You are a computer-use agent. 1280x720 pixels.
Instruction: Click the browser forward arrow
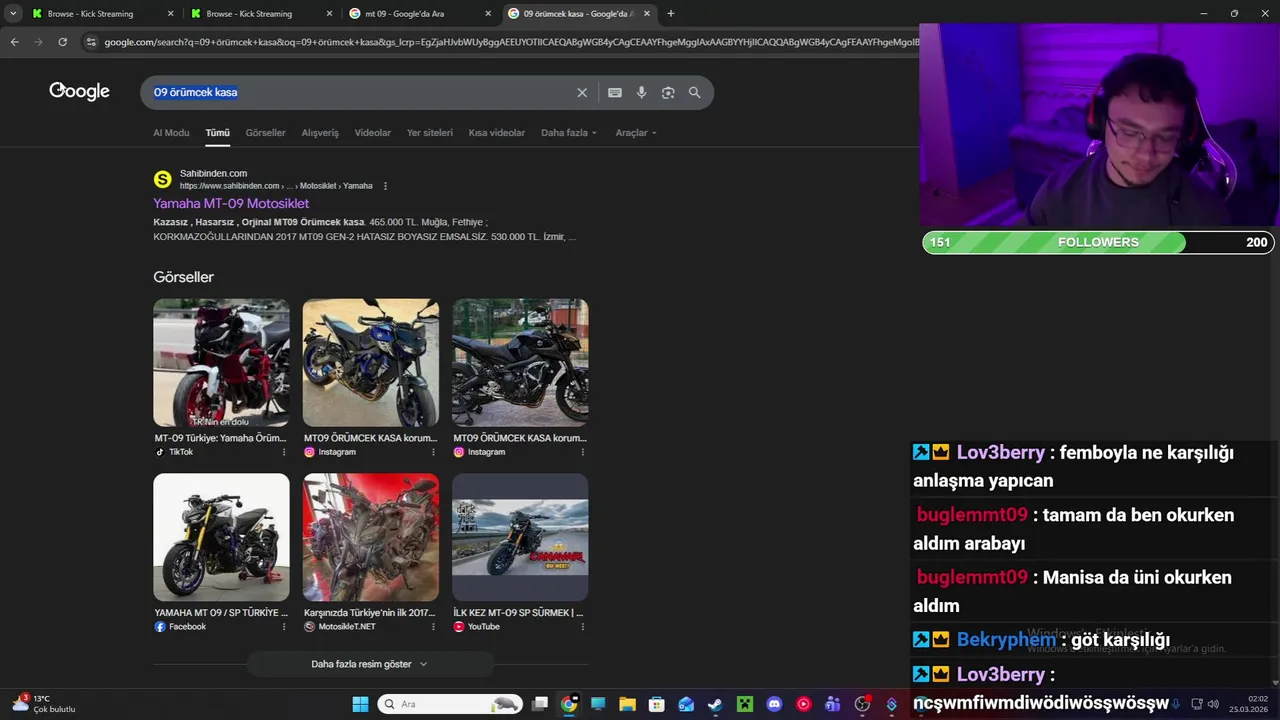(x=38, y=42)
